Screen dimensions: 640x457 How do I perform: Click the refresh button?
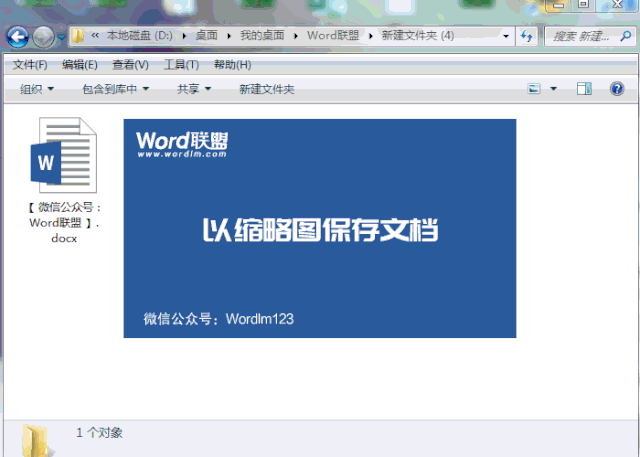pyautogui.click(x=527, y=36)
